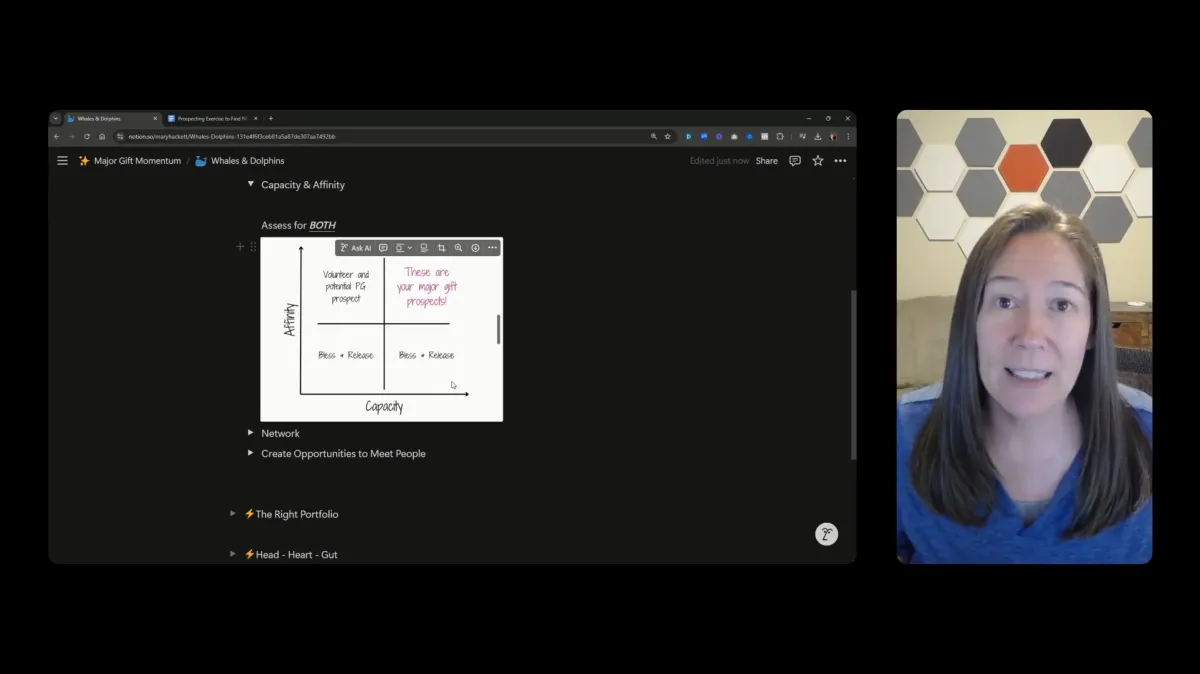1200x674 pixels.
Task: Open the Notion AI floating assistant button
Action: click(x=826, y=534)
